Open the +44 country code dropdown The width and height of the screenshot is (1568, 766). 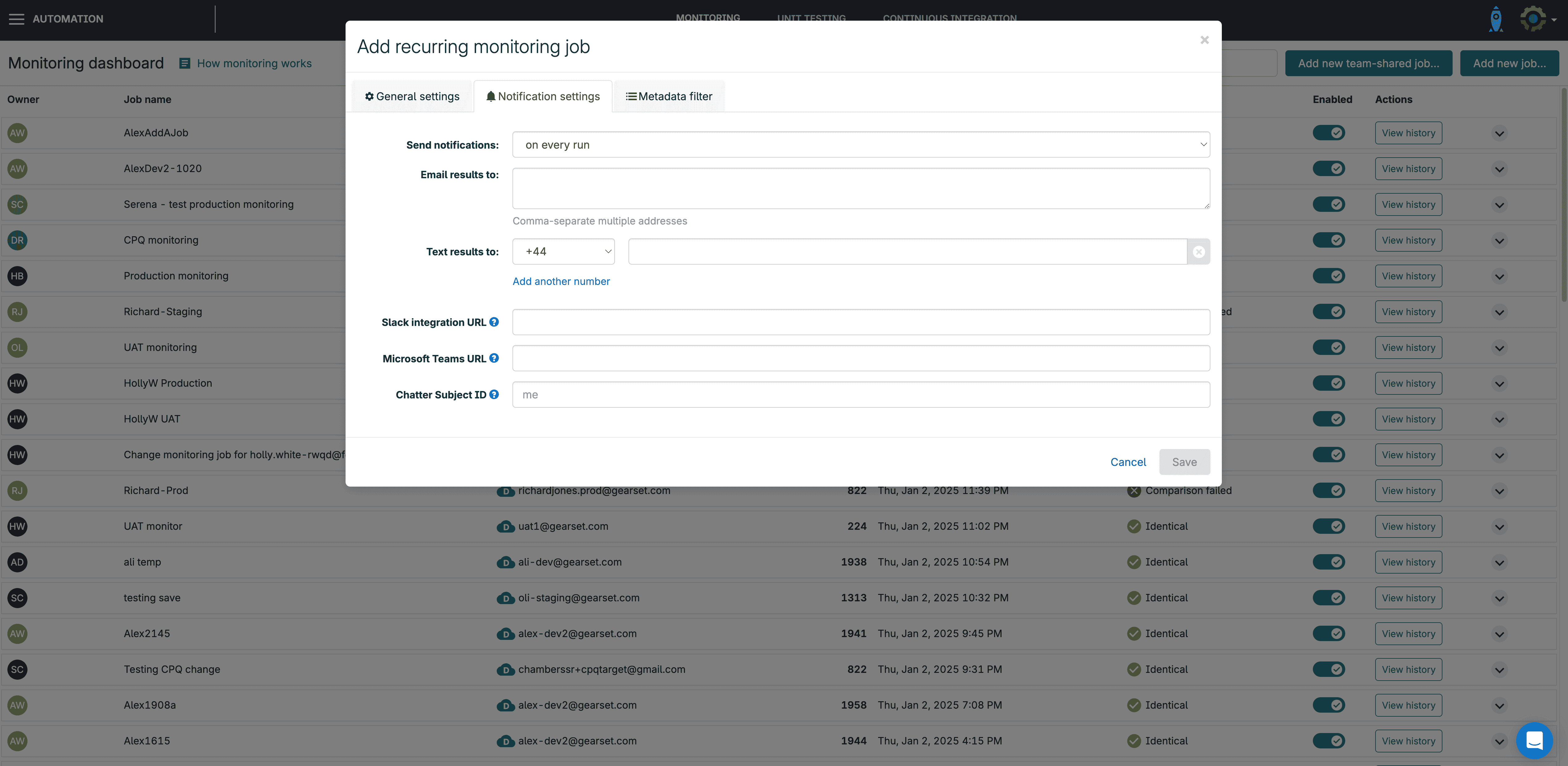[563, 252]
